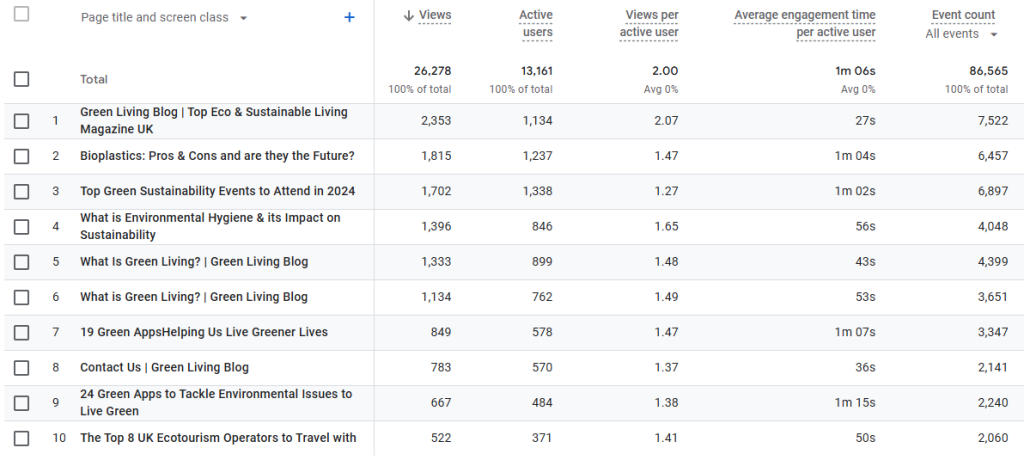Click active users value 570
Image resolution: width=1024 pixels, height=460 pixels.
pos(542,368)
